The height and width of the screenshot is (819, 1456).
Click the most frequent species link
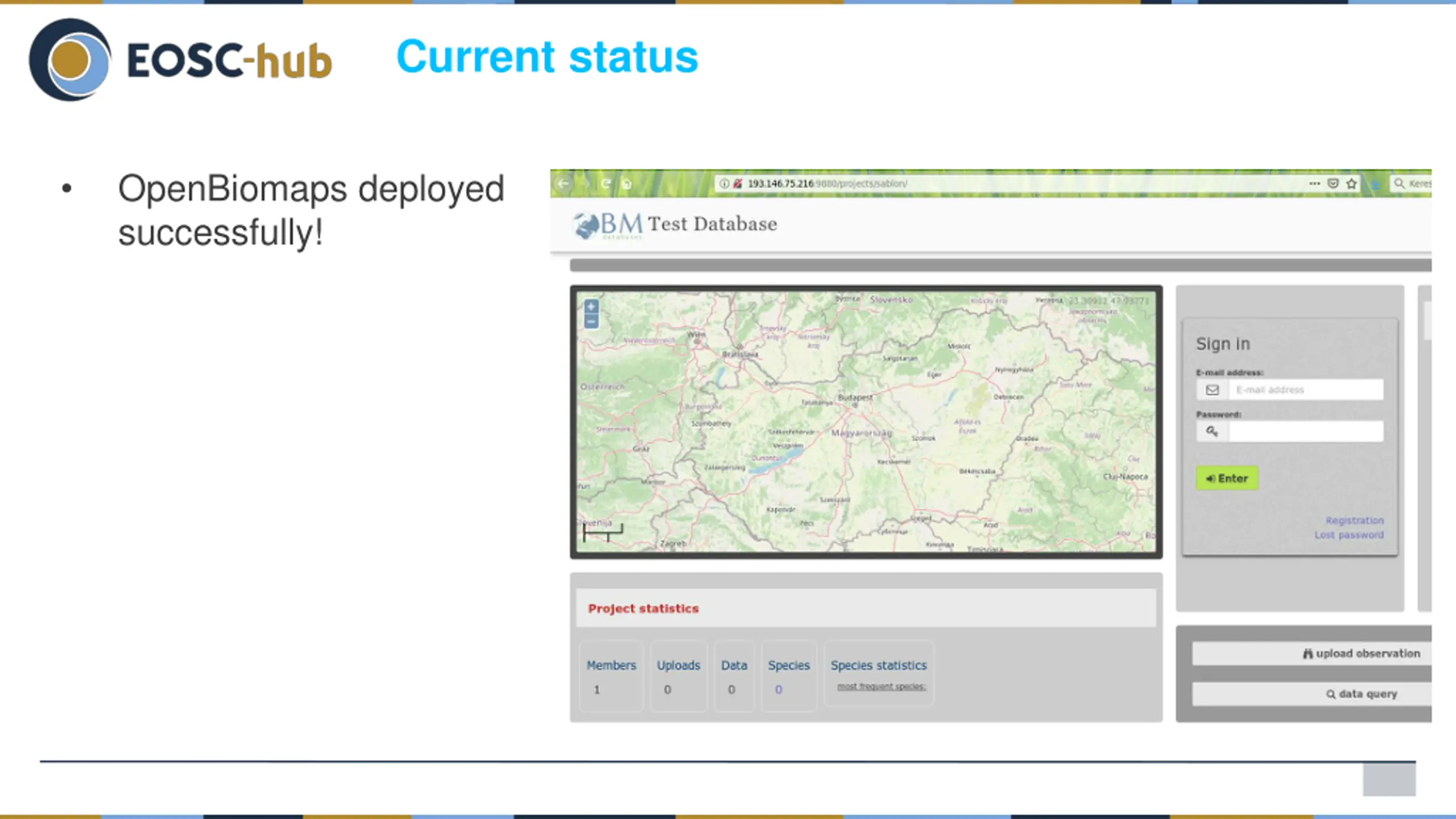(x=881, y=686)
